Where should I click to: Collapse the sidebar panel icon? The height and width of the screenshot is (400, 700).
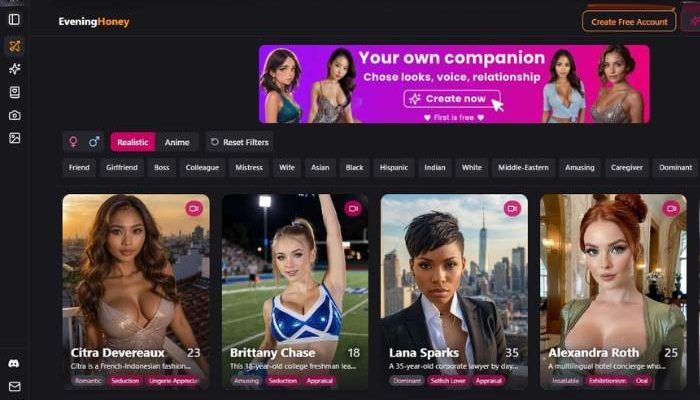[x=14, y=19]
